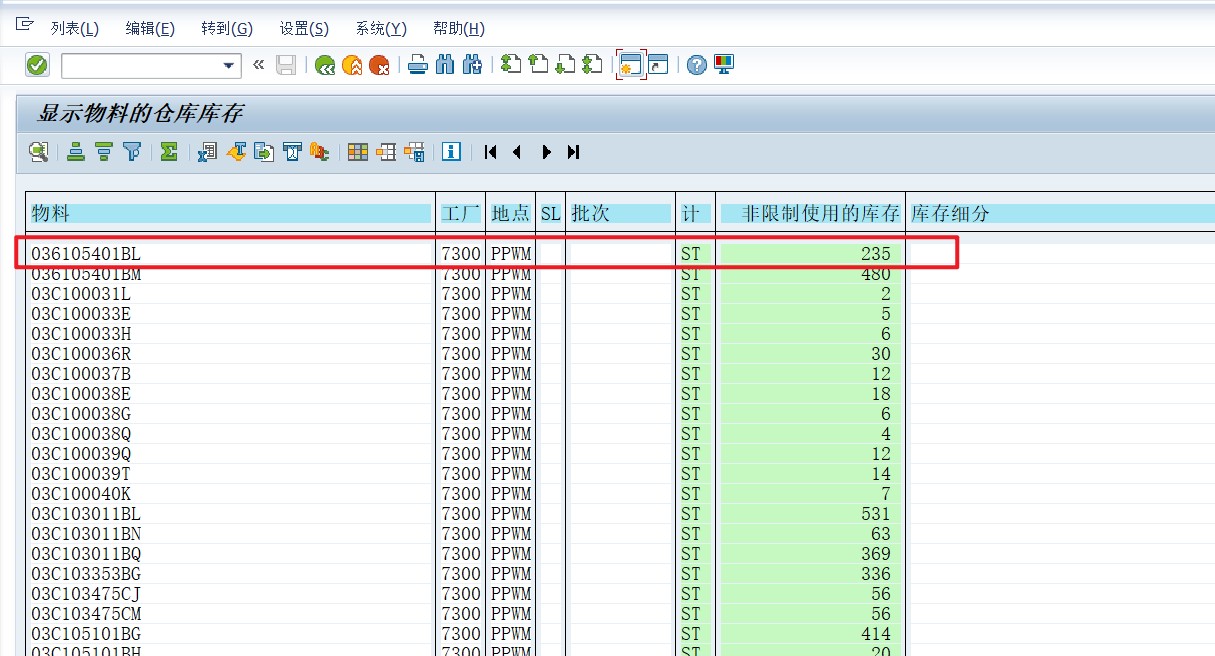Click the ABC Analysis icon

click(x=320, y=152)
